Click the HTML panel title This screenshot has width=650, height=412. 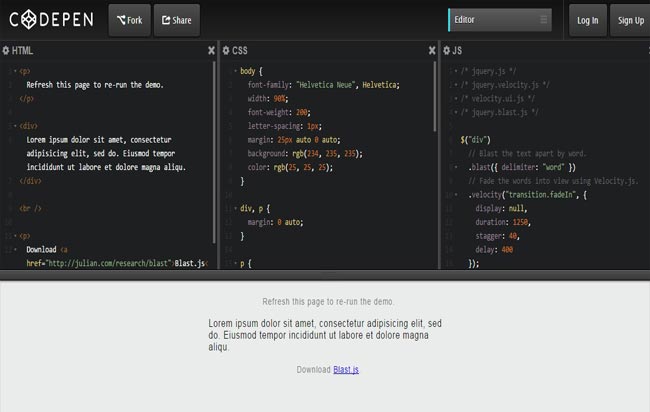pyautogui.click(x=22, y=51)
